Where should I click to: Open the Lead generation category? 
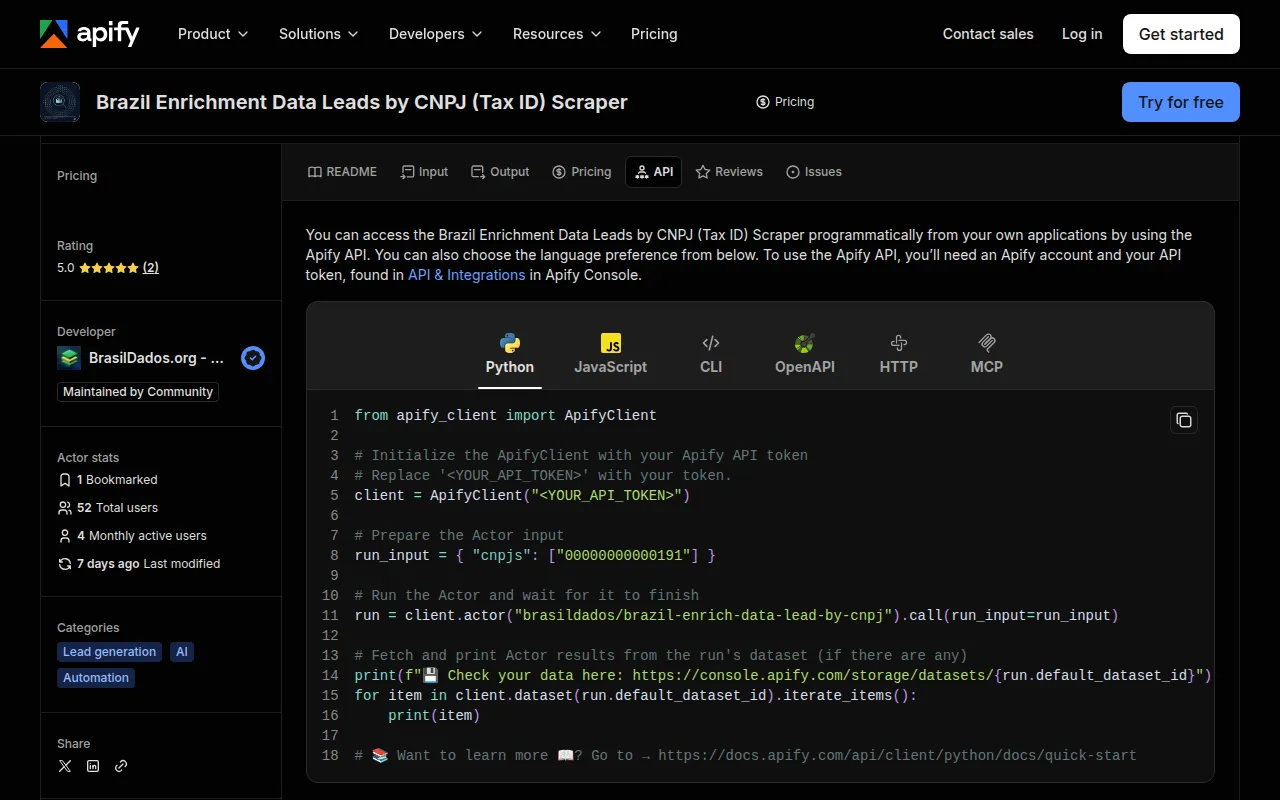(110, 652)
